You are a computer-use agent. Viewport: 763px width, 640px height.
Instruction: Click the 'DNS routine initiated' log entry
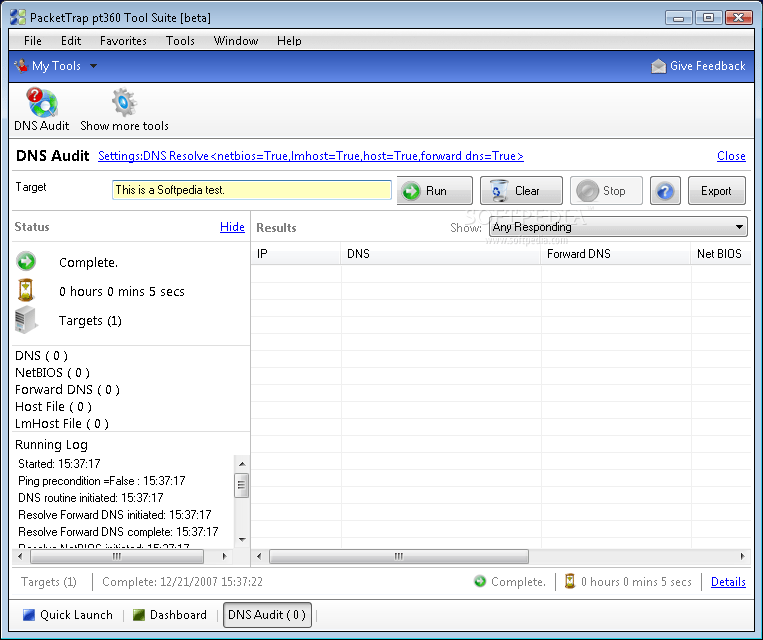(91, 497)
